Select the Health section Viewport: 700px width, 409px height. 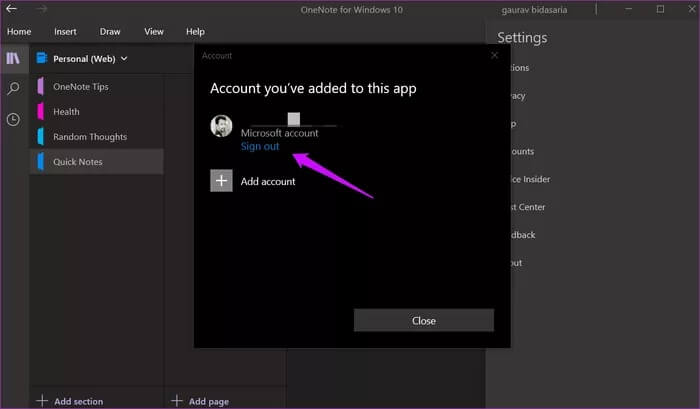click(97, 112)
